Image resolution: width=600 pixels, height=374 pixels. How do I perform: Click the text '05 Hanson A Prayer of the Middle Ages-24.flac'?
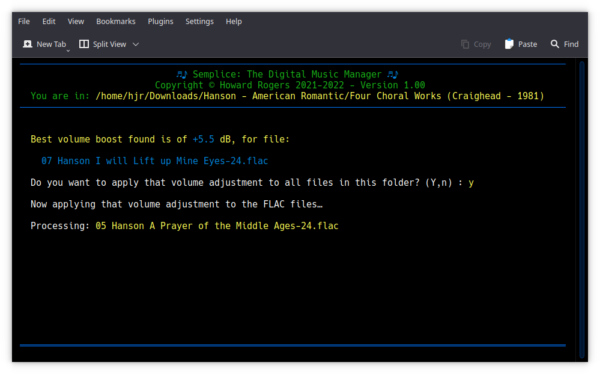217,226
